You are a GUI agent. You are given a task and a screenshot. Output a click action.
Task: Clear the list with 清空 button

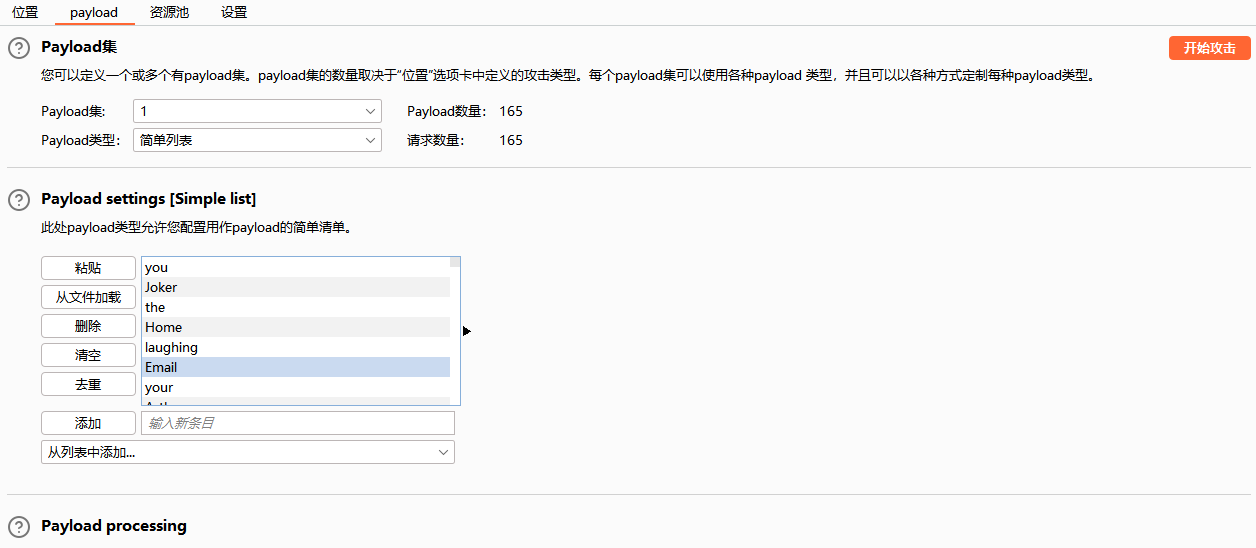click(x=88, y=355)
